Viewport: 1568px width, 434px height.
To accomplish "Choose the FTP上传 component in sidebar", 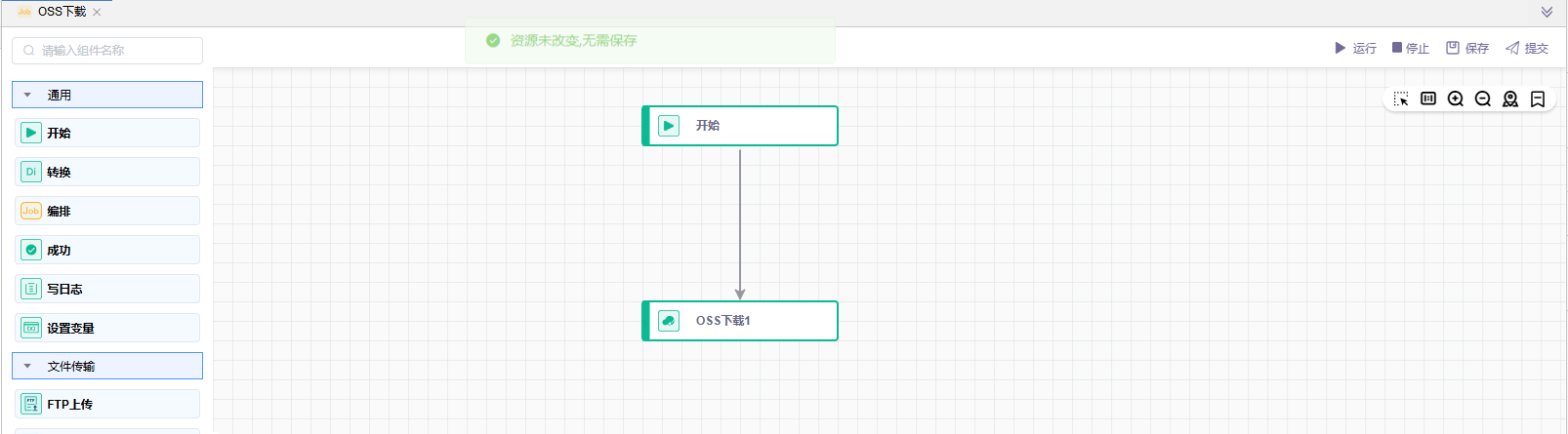I will (107, 404).
